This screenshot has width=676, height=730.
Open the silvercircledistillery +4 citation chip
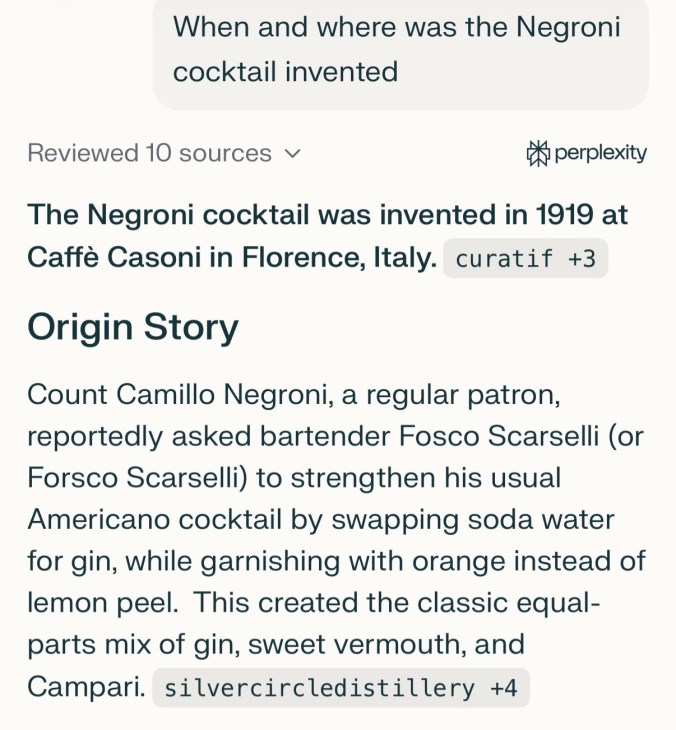point(340,688)
